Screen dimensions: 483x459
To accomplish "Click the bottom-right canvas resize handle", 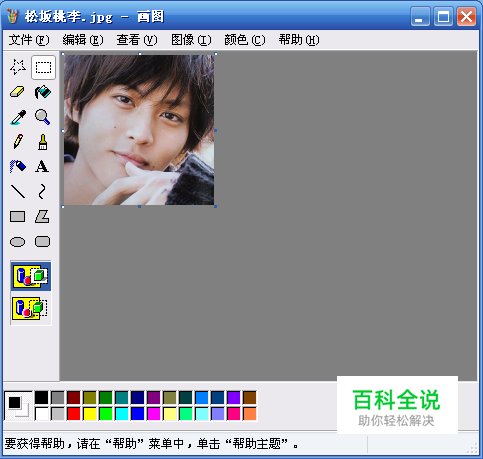I will click(x=216, y=207).
